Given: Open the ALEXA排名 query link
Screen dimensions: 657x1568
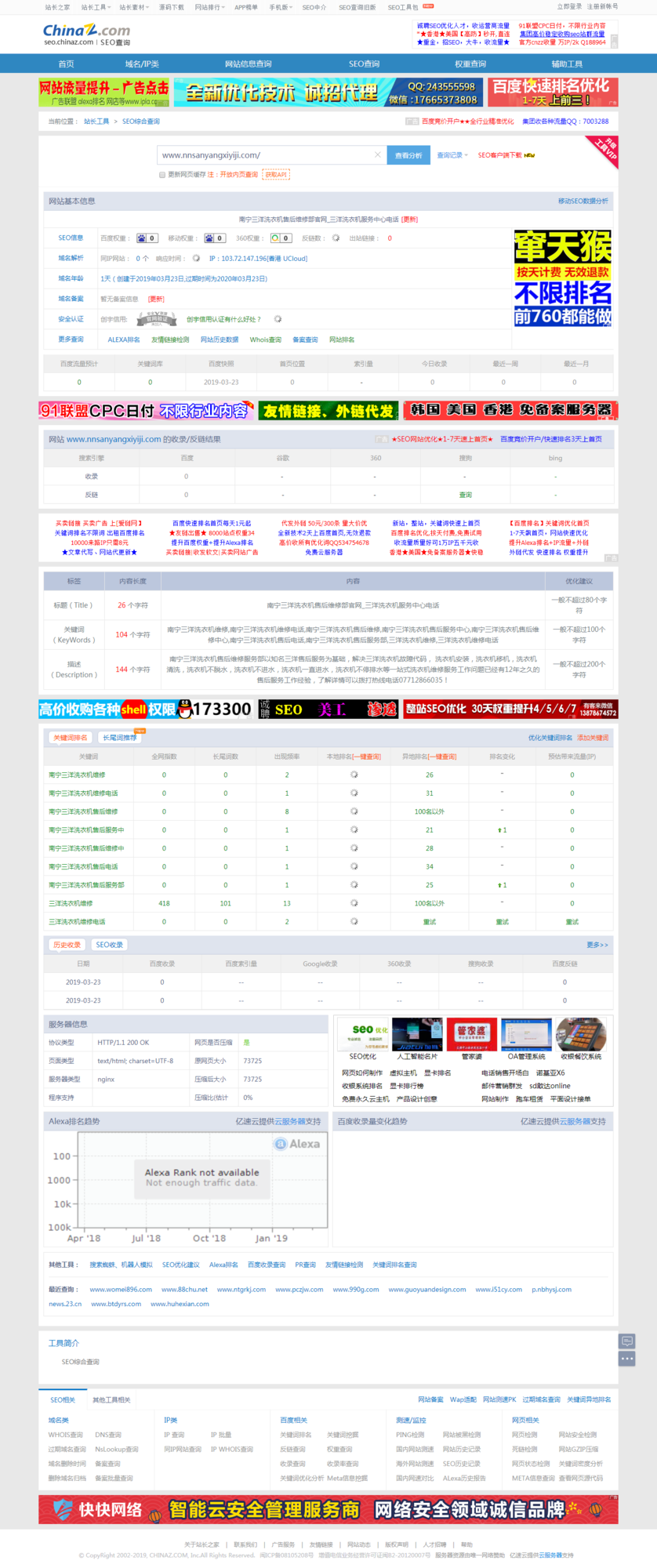Looking at the screenshot, I should (x=124, y=339).
